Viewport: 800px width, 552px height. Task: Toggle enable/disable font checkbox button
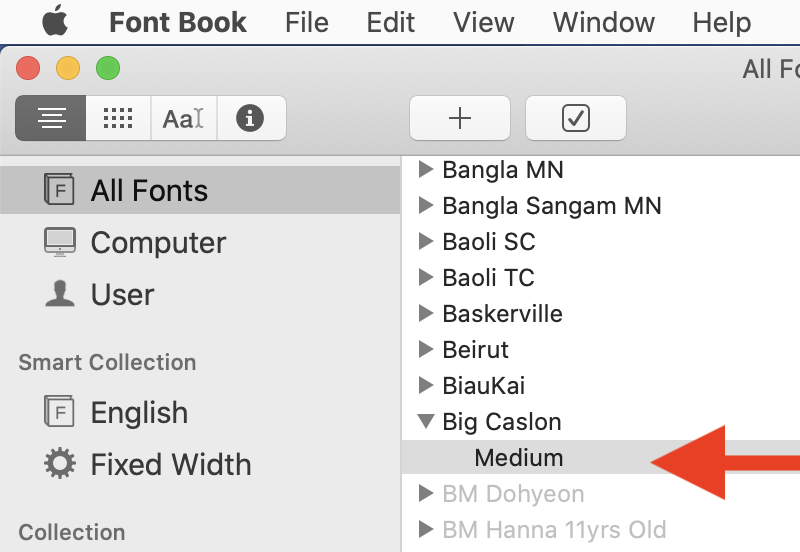[x=576, y=118]
